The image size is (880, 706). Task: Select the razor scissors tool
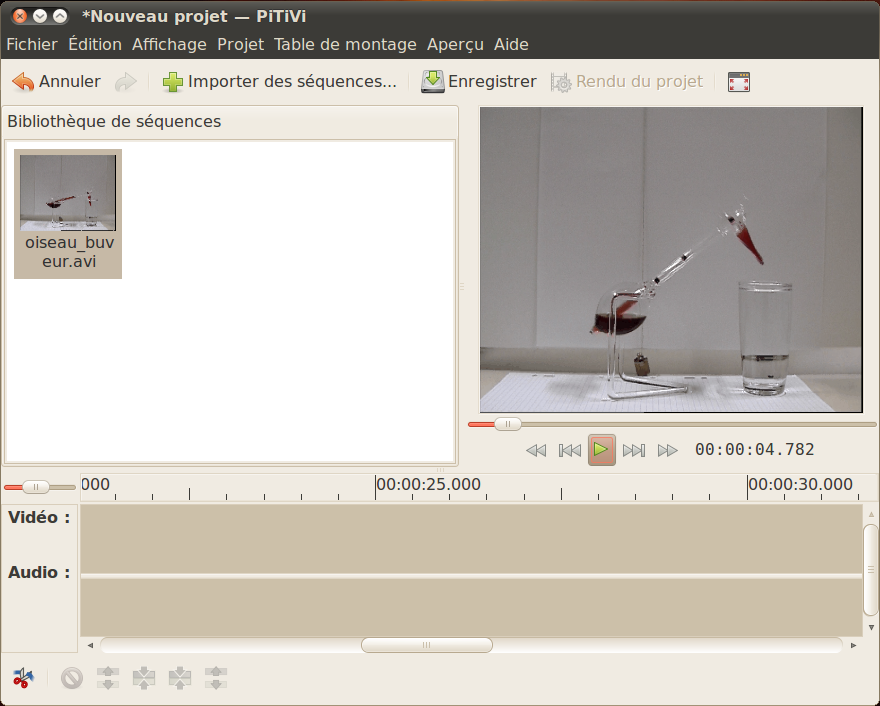coord(22,678)
